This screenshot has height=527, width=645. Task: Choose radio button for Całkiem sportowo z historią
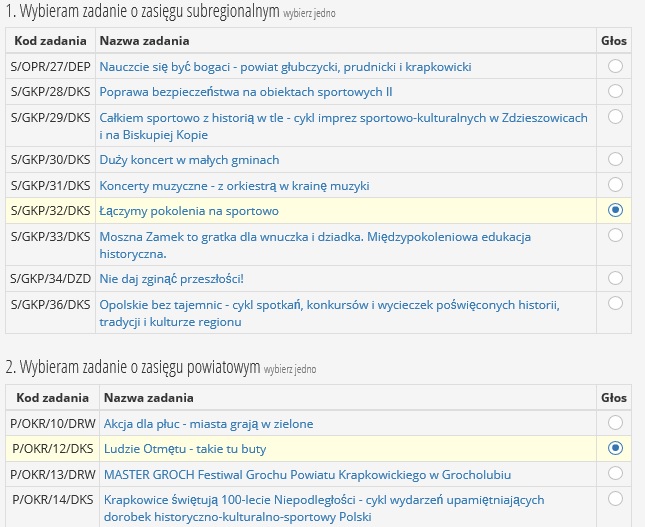[615, 117]
